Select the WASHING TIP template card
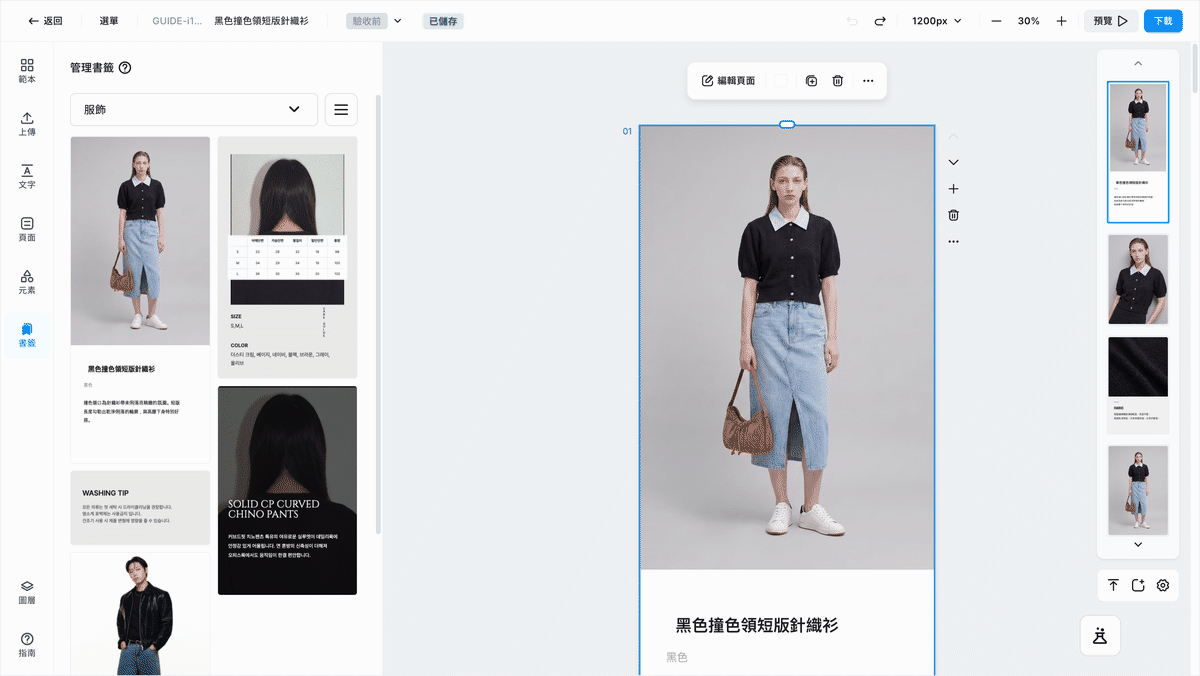Screen dimensions: 1200x676 (x=140, y=507)
